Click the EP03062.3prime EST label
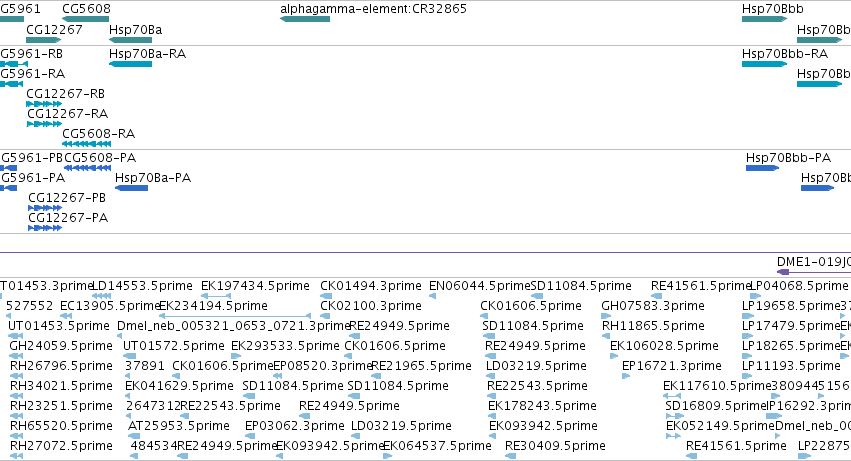Image resolution: width=851 pixels, height=461 pixels. [x=295, y=427]
